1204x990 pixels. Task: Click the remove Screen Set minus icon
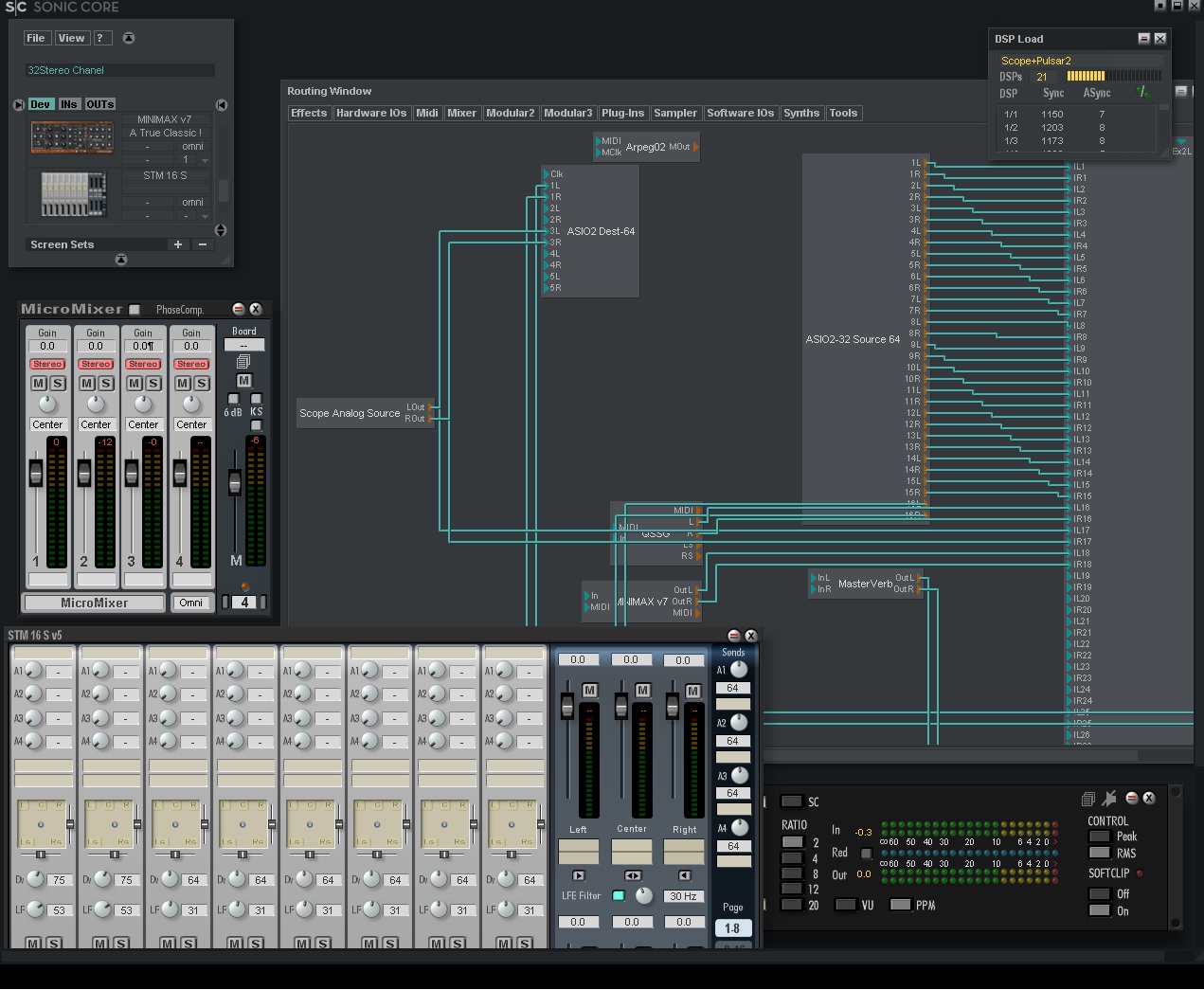pyautogui.click(x=202, y=244)
